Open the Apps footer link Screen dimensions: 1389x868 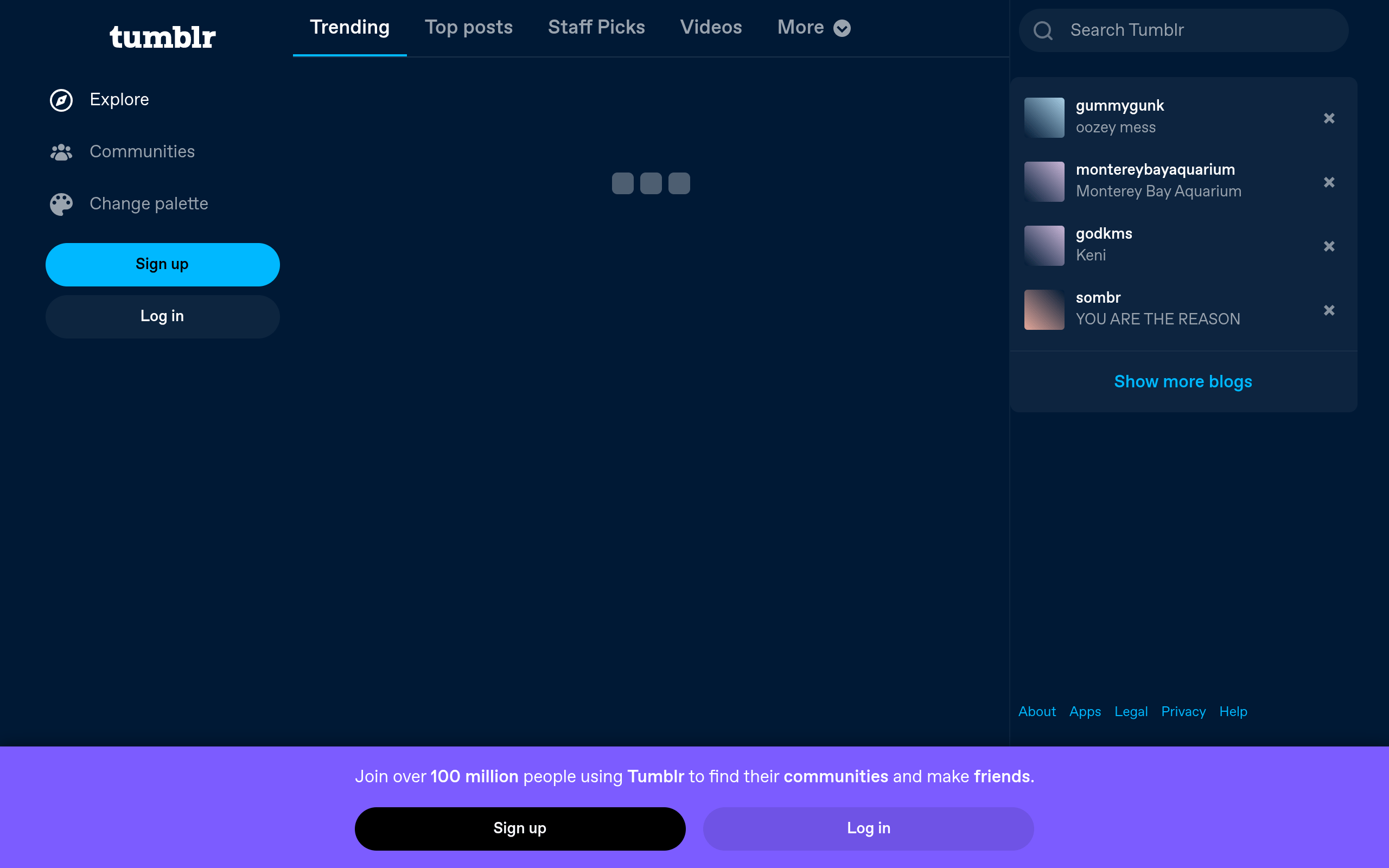click(1085, 712)
